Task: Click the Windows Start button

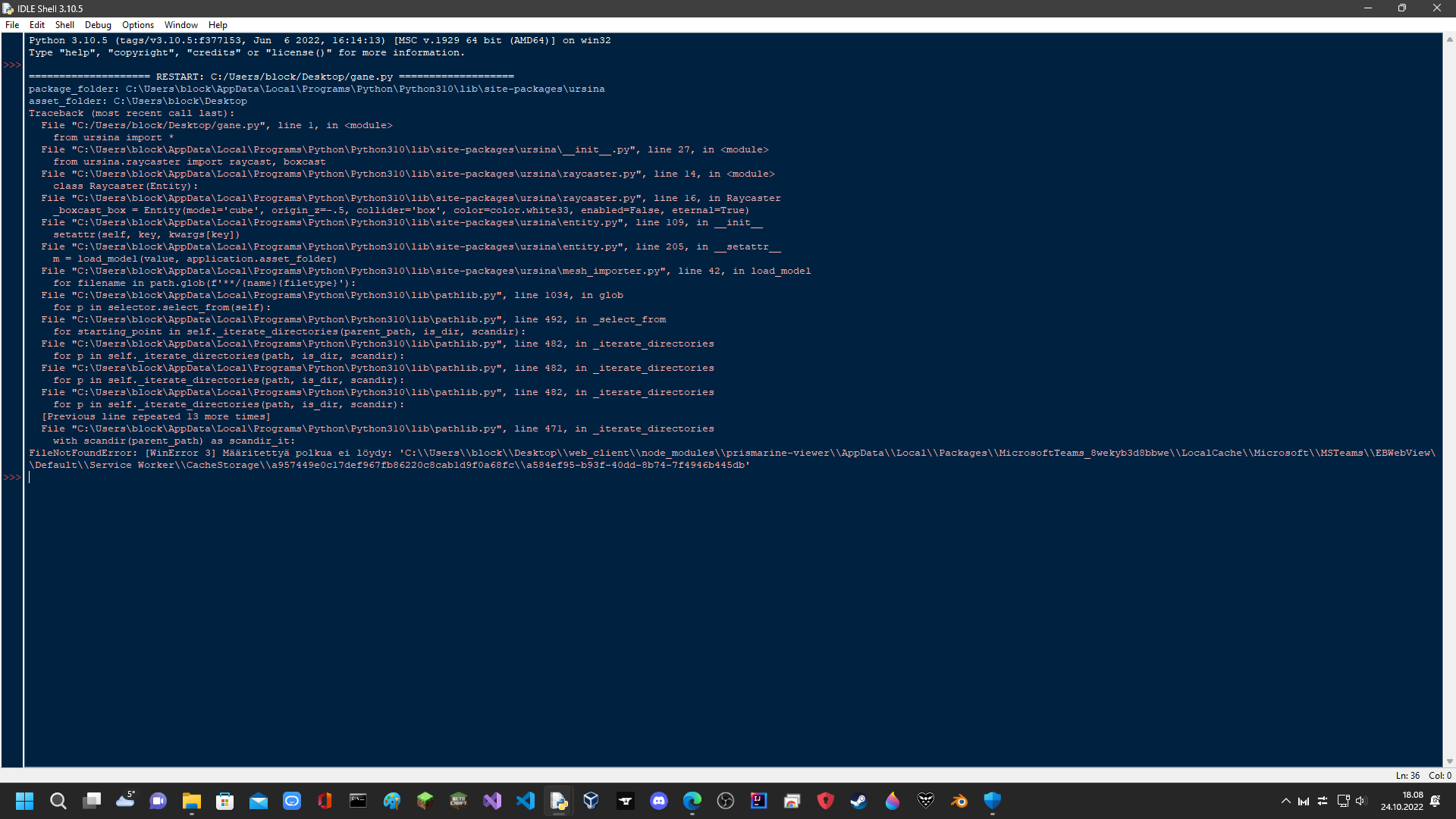Action: (24, 801)
